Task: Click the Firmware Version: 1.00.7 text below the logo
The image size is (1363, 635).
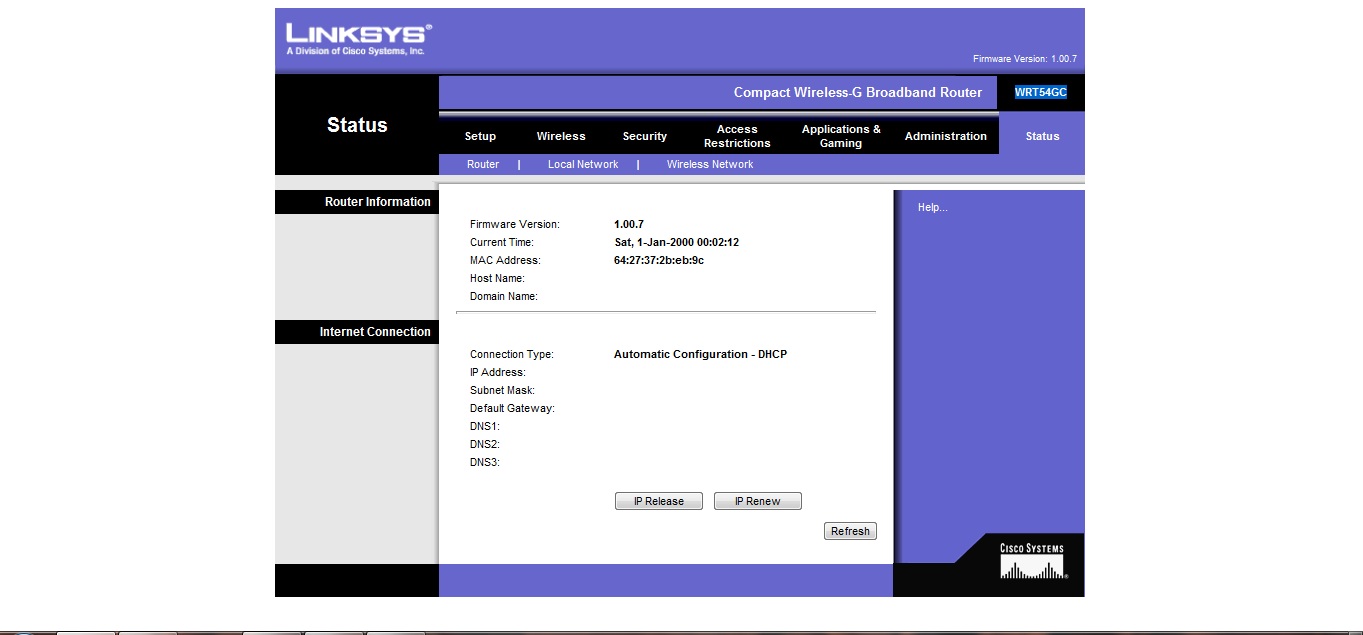Action: pyautogui.click(x=1025, y=59)
